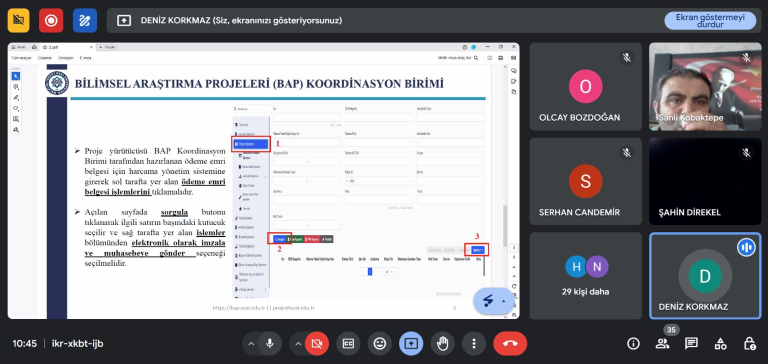Image resolution: width=768 pixels, height=364 pixels.
Task: Expand the floating blue pill's caret arrow
Action: [504, 301]
